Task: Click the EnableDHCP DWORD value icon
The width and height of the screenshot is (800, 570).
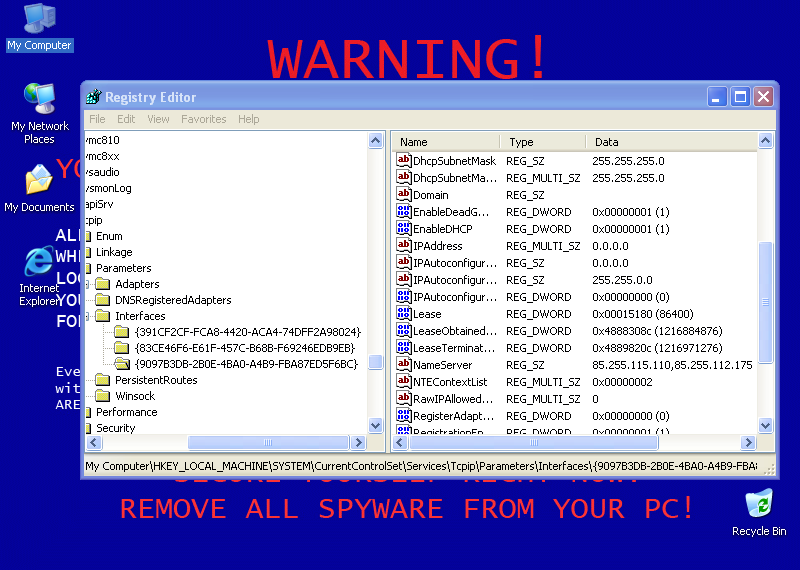Action: point(404,229)
